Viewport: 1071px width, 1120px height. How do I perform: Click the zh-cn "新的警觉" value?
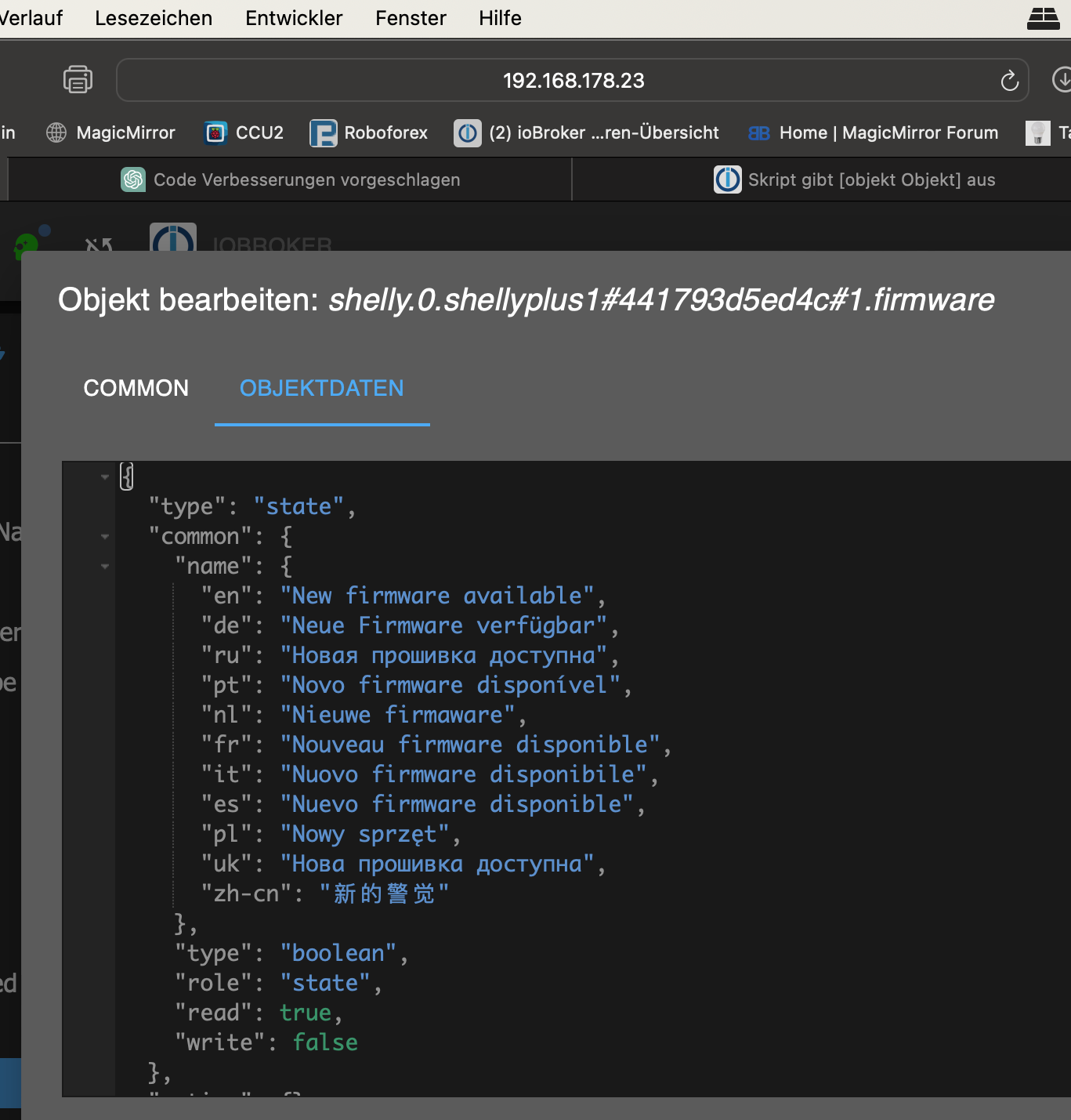pyautogui.click(x=384, y=893)
